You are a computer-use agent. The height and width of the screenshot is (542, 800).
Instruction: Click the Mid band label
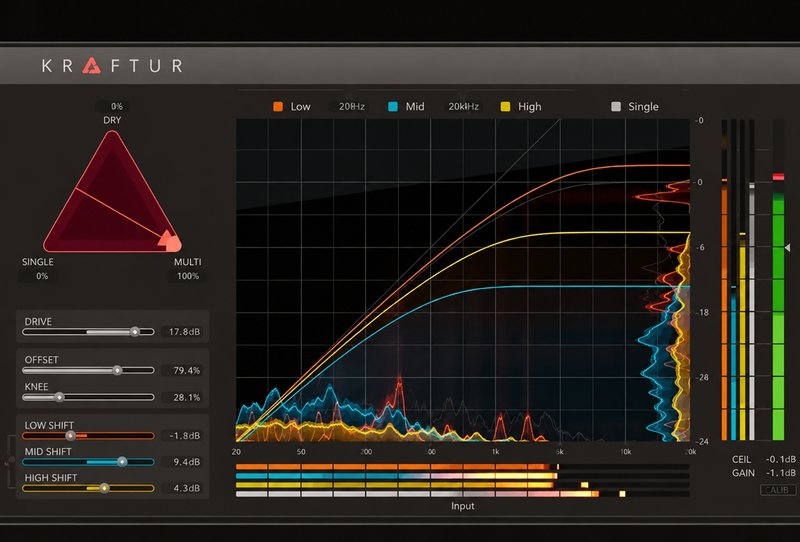(x=415, y=107)
